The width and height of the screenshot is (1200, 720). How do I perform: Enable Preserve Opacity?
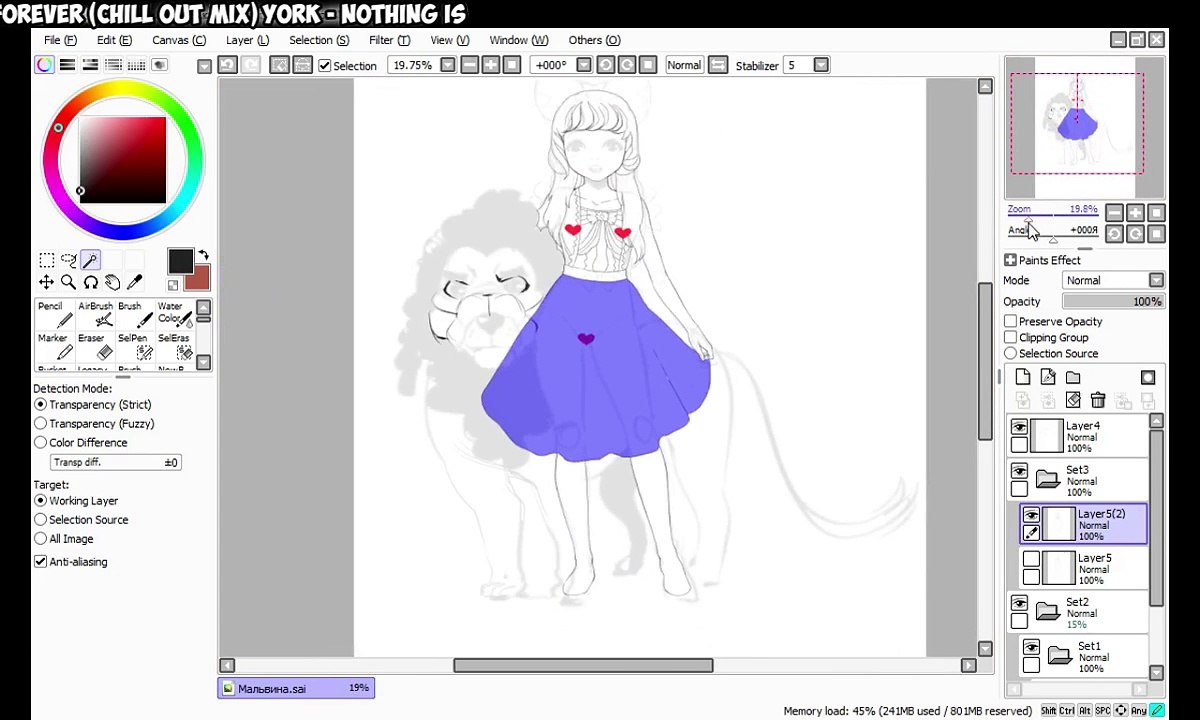[1010, 321]
